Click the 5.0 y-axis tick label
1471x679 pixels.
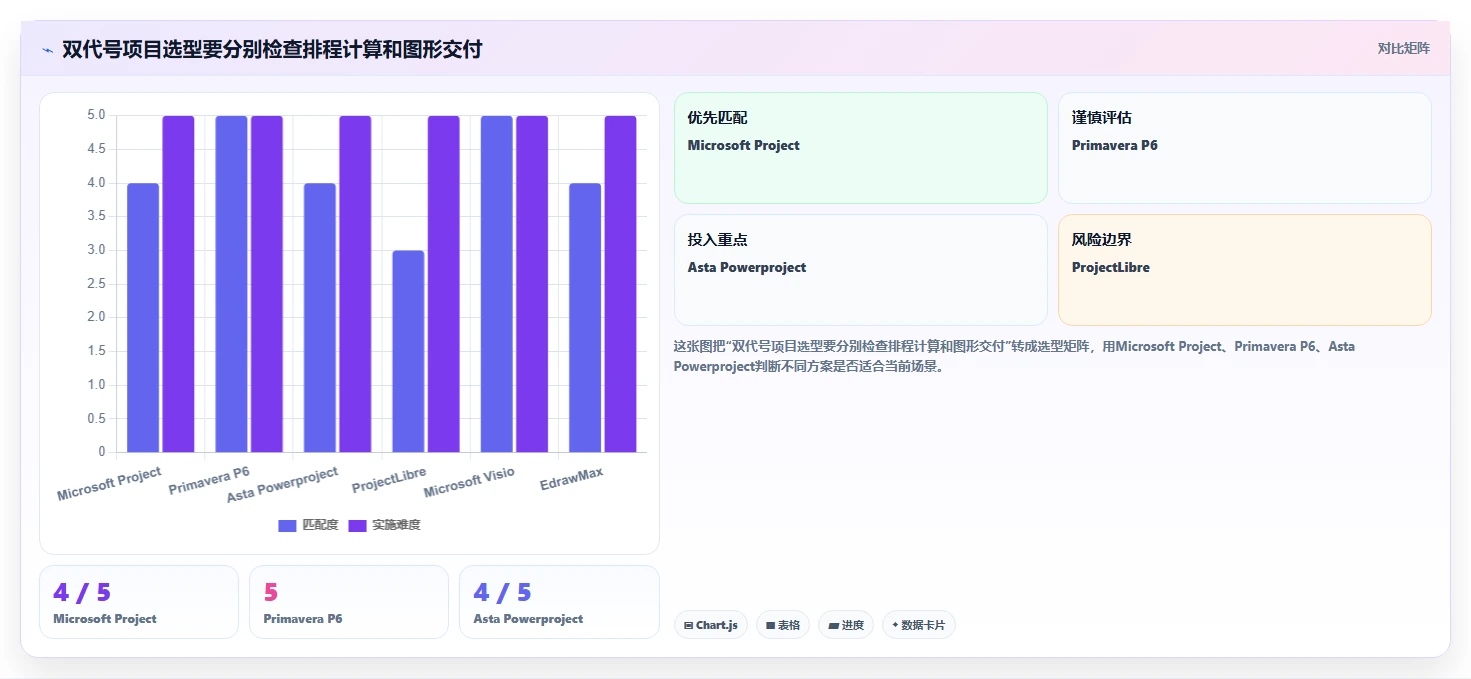pos(96,115)
